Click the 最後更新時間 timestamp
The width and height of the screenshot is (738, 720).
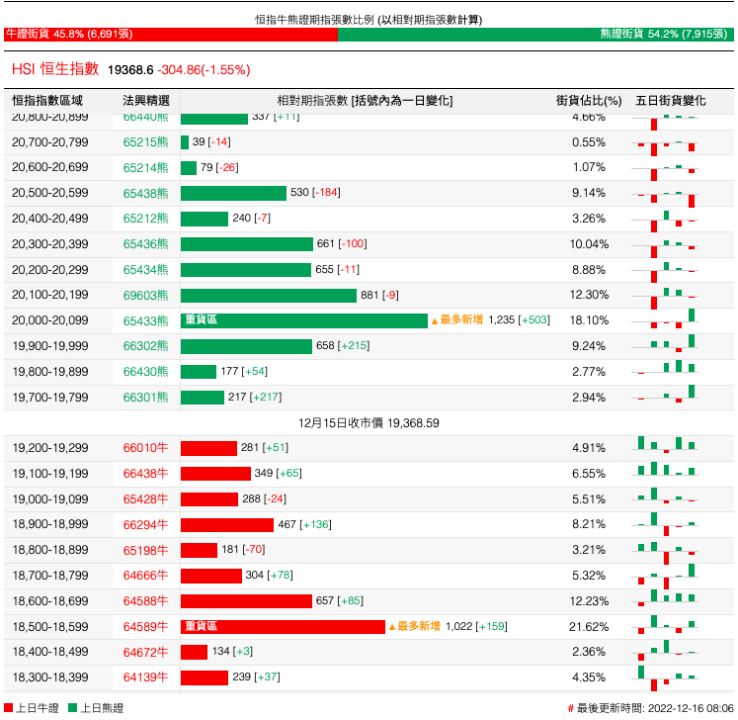coord(651,708)
